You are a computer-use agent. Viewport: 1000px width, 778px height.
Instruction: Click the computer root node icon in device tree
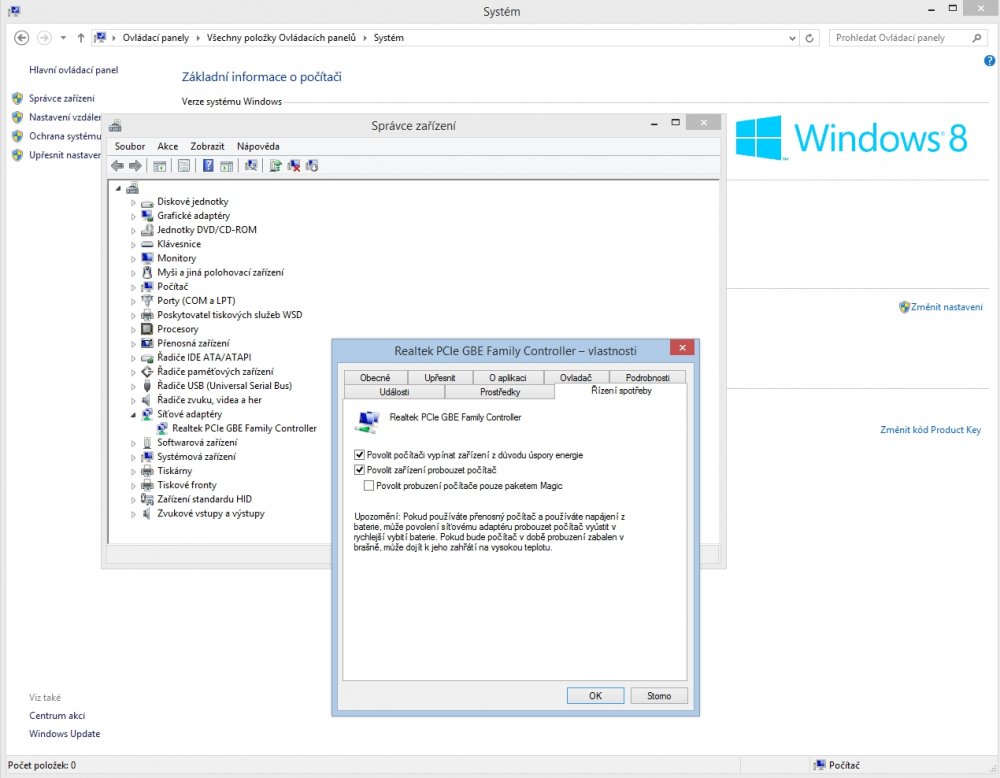click(133, 188)
